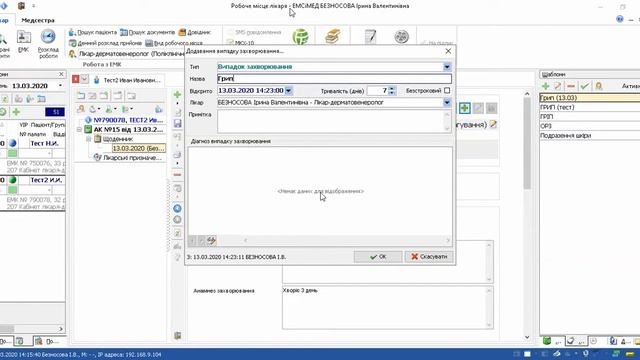
Task: Click the Тривалість days stepper arrows
Action: coord(392,91)
